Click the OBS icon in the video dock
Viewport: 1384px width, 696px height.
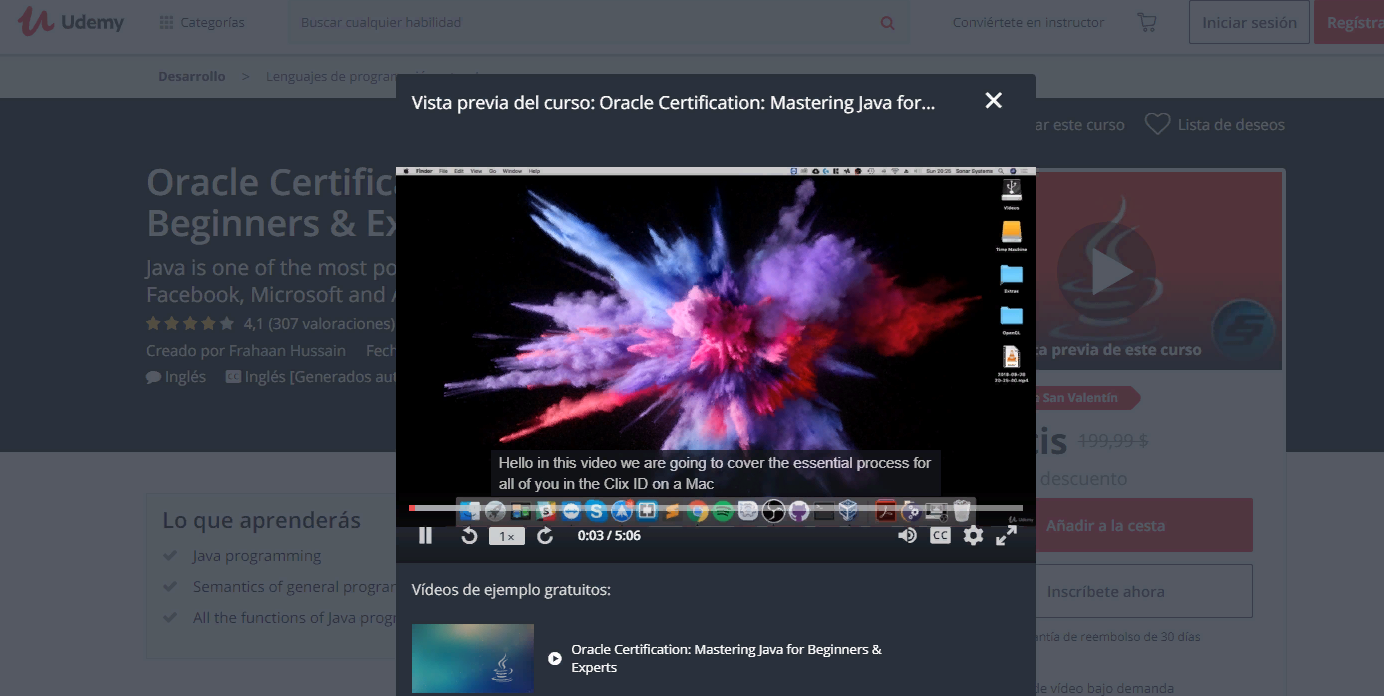(773, 511)
